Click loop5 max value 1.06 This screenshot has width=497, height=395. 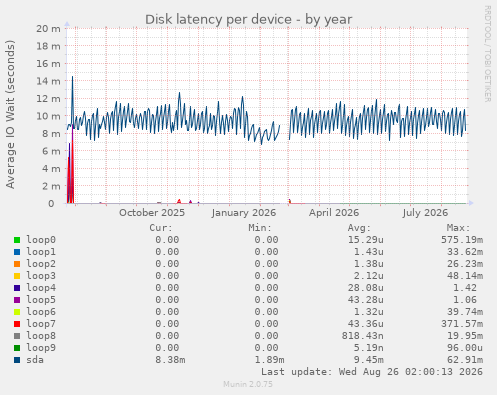pos(465,300)
